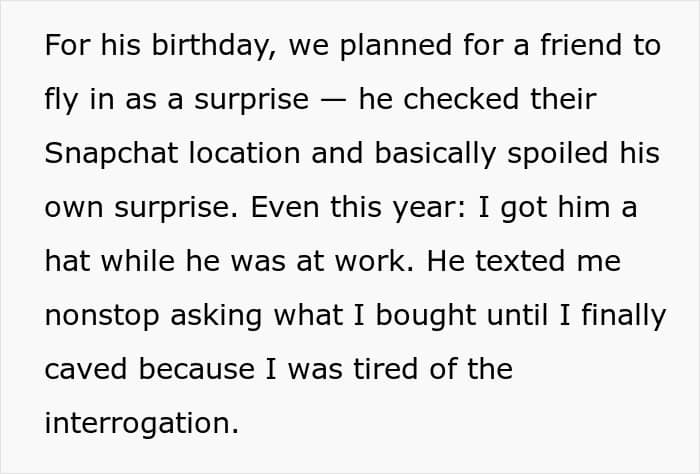Screen dimensions: 700x474
Task: Click the word "Snapchat"
Action: [110, 154]
